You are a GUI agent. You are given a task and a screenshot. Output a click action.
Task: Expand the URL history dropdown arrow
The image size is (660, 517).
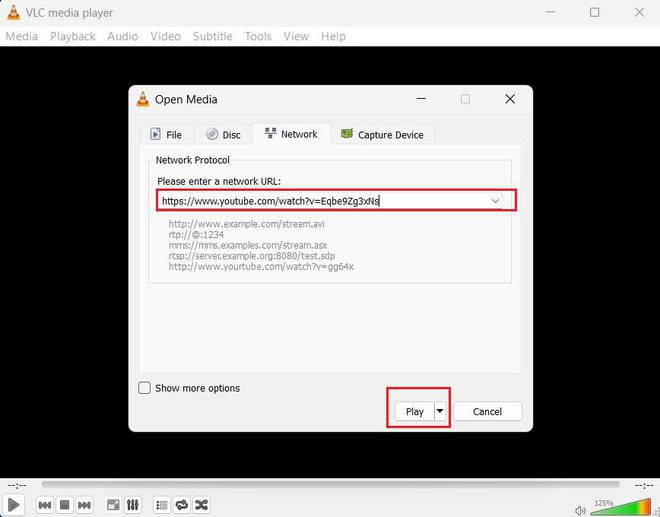click(495, 201)
